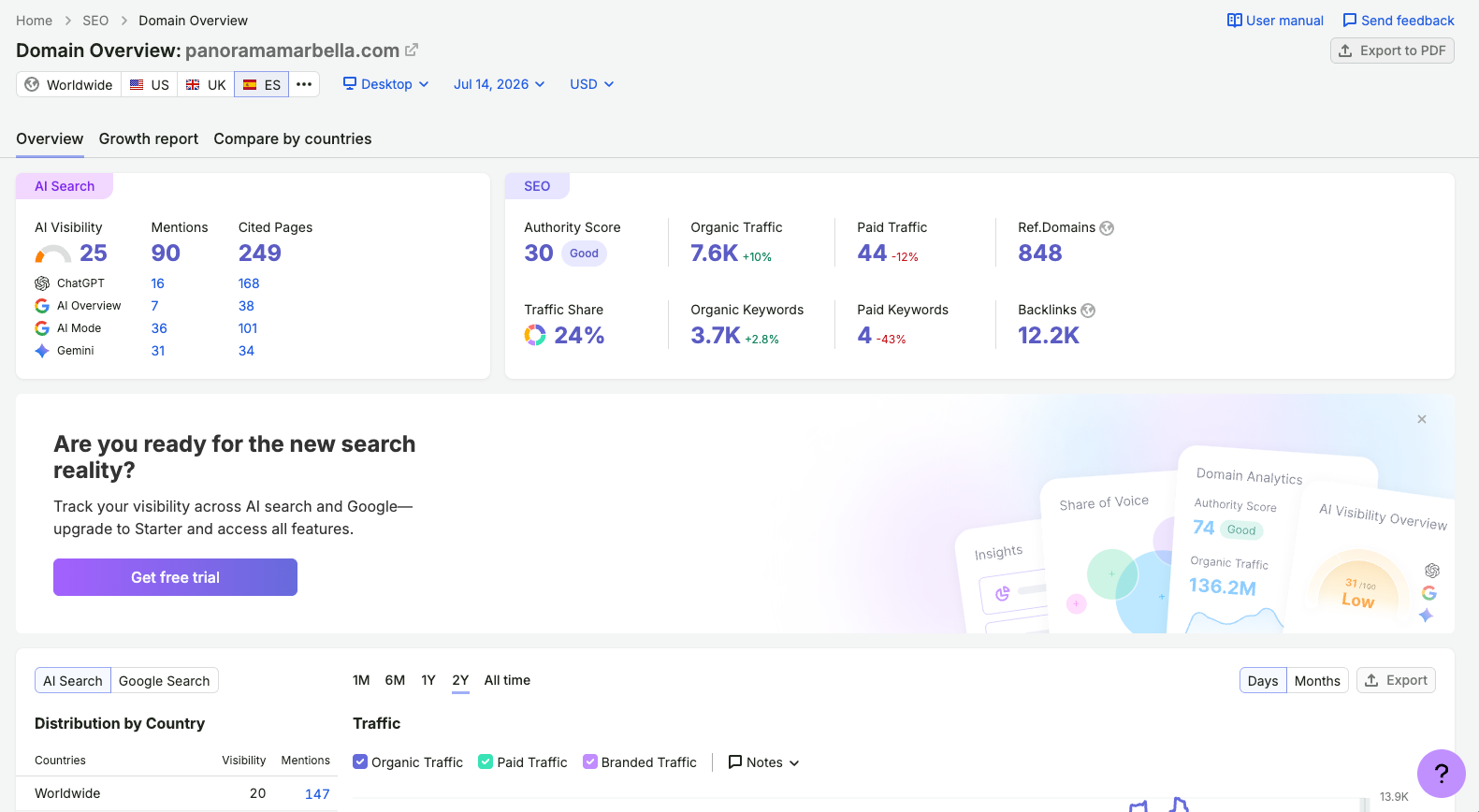The image size is (1479, 812).
Task: Select the All time range
Action: 507,680
